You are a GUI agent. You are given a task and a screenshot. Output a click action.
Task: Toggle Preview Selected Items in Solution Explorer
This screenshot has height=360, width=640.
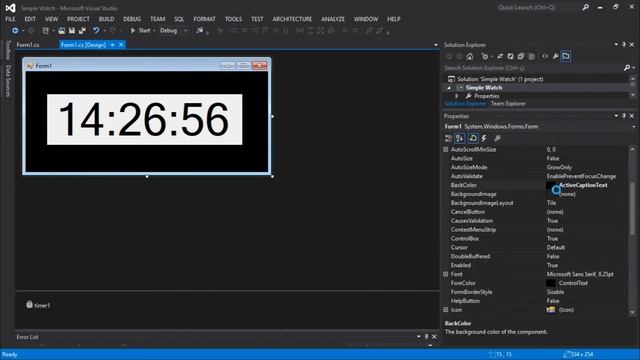[566, 56]
